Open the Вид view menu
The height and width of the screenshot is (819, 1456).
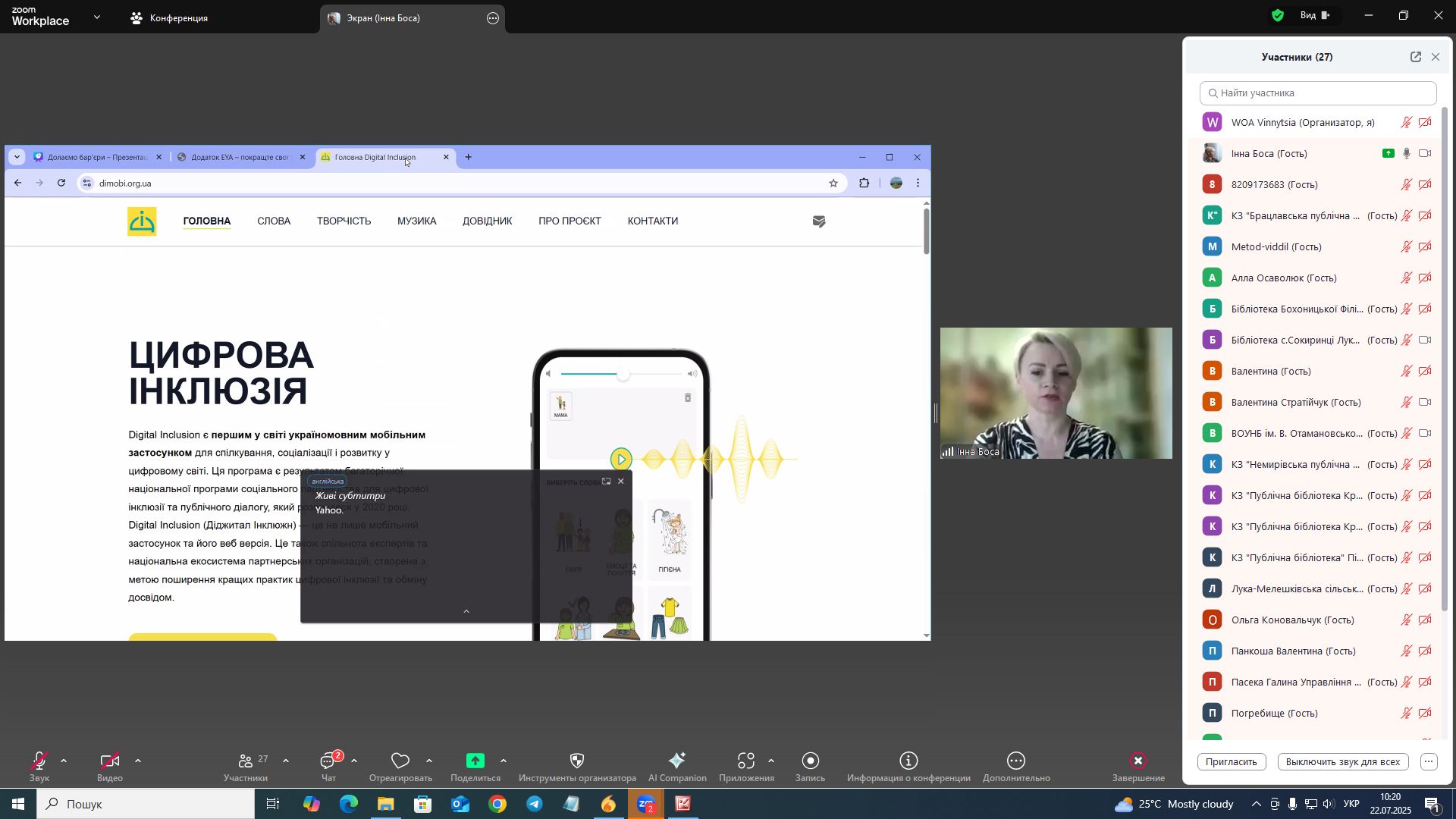pos(1316,15)
